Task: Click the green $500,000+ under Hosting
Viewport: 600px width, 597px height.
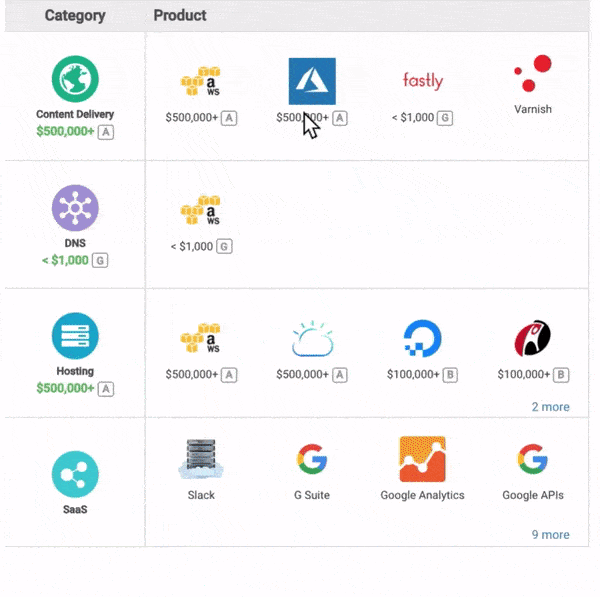Action: [65, 388]
